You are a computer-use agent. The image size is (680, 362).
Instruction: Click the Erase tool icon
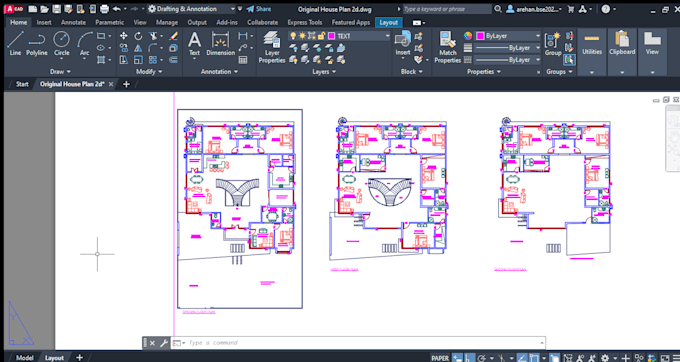click(173, 36)
